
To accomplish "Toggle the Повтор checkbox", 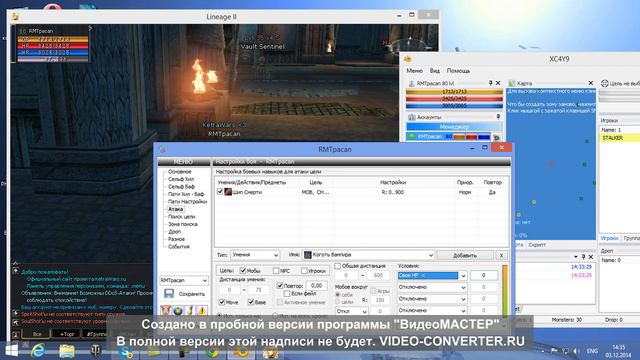I will click(x=280, y=286).
